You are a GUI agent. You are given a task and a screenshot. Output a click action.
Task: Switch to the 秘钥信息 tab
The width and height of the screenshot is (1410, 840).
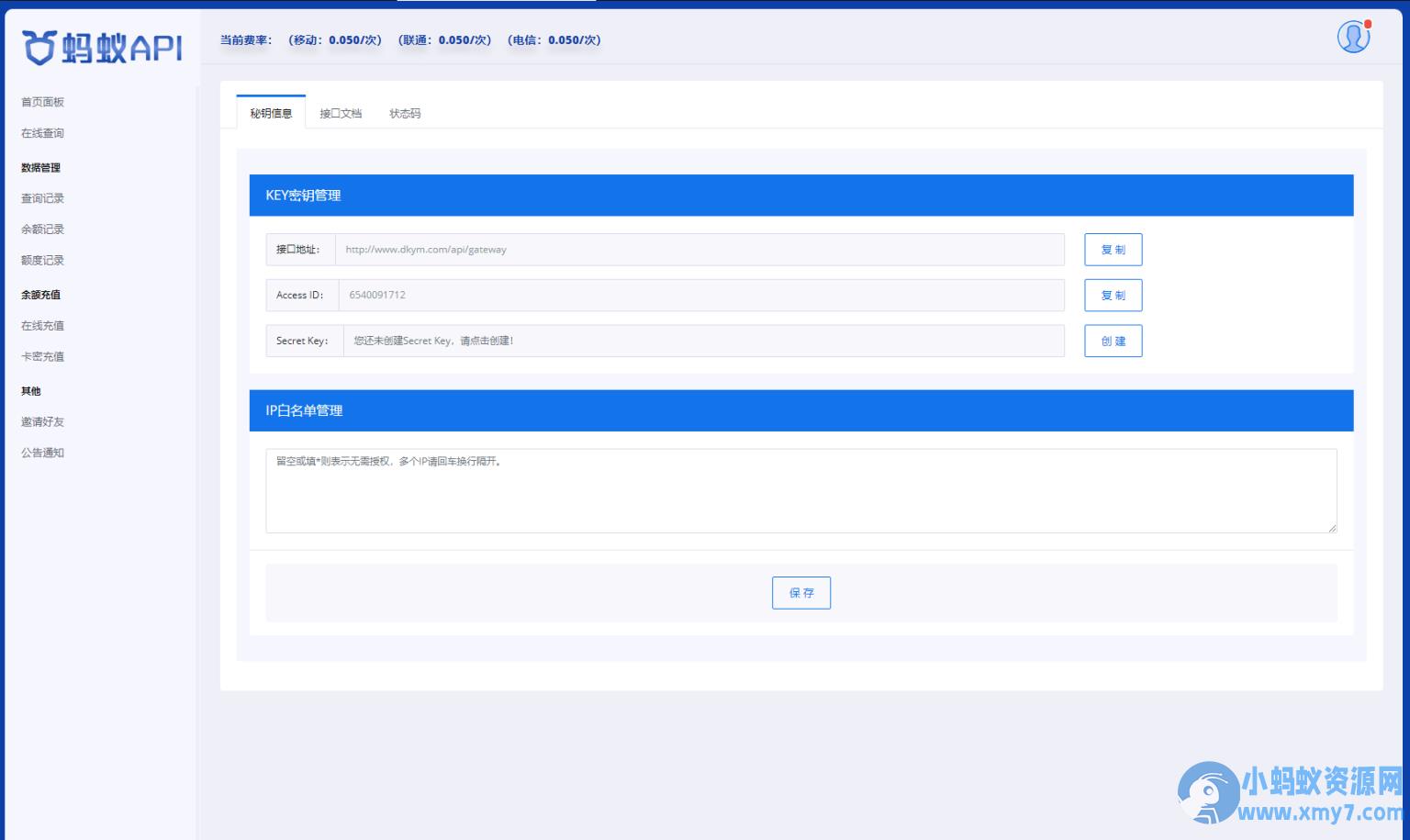(271, 113)
